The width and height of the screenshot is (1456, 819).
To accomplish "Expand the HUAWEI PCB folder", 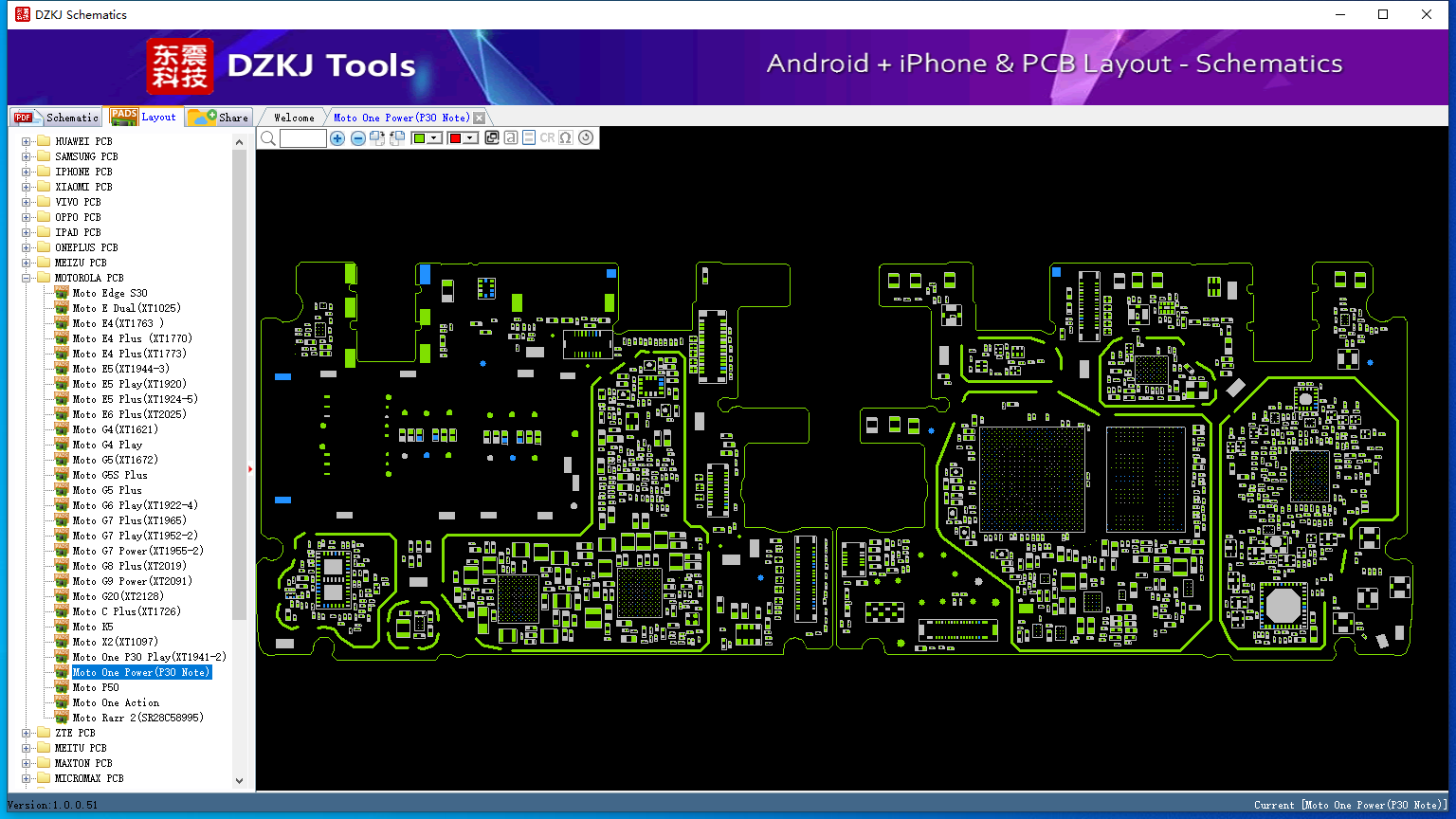I will (x=27, y=141).
